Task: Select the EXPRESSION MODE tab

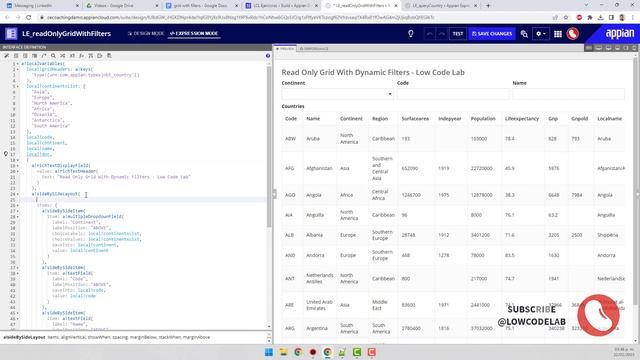Action: tap(194, 33)
